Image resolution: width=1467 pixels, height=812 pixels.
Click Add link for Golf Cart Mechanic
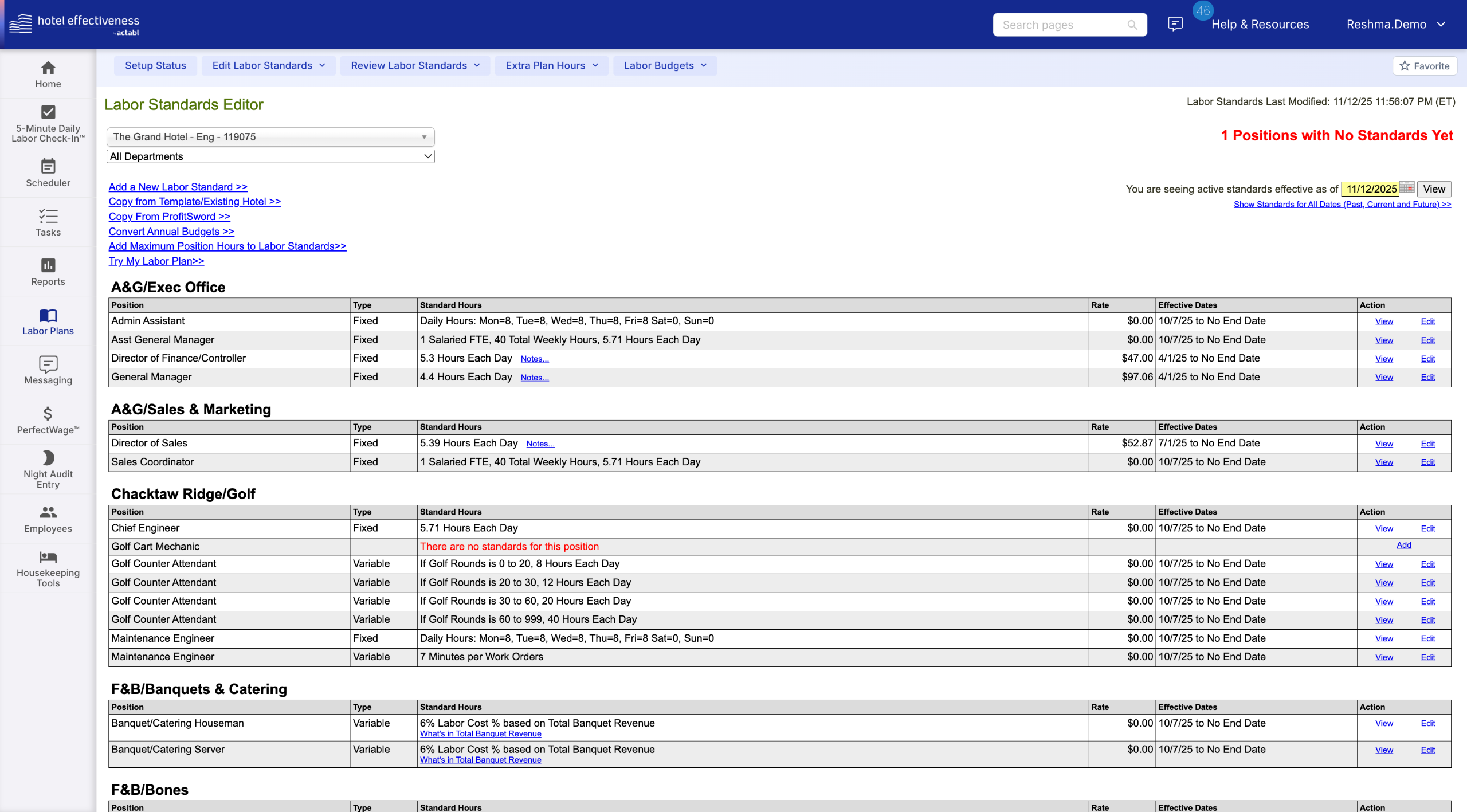pyautogui.click(x=1403, y=545)
